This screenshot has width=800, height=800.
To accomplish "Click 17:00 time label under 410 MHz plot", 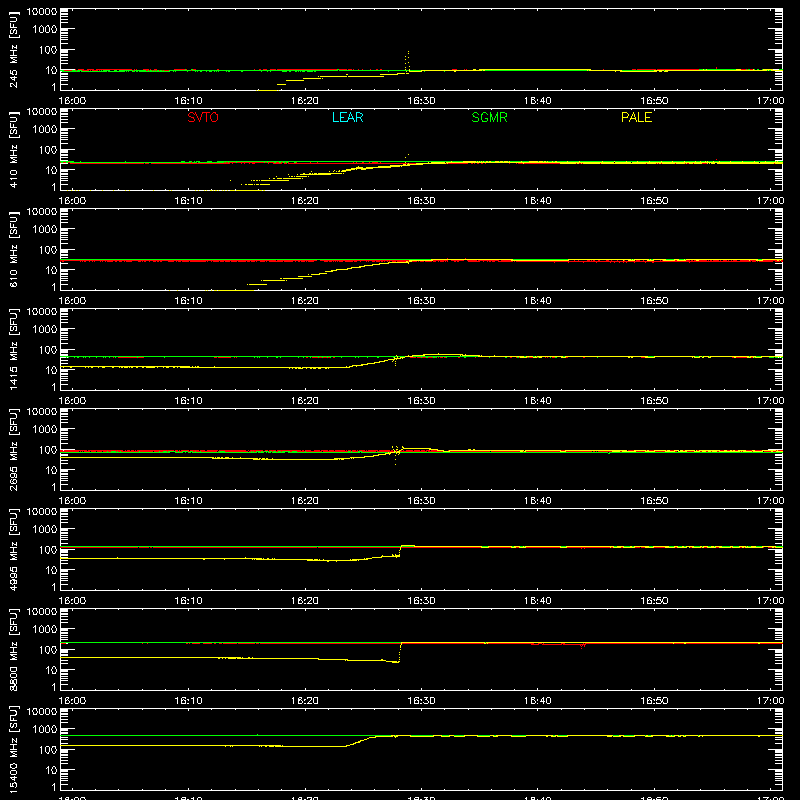I will tap(770, 201).
